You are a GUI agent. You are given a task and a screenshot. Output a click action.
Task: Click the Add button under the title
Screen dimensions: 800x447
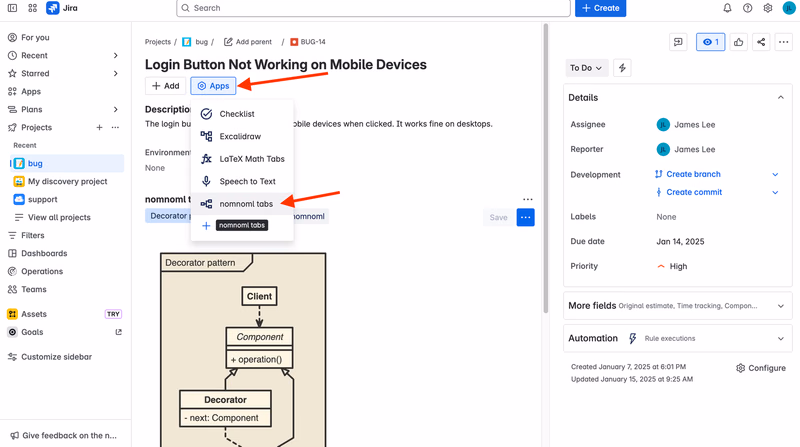(165, 86)
